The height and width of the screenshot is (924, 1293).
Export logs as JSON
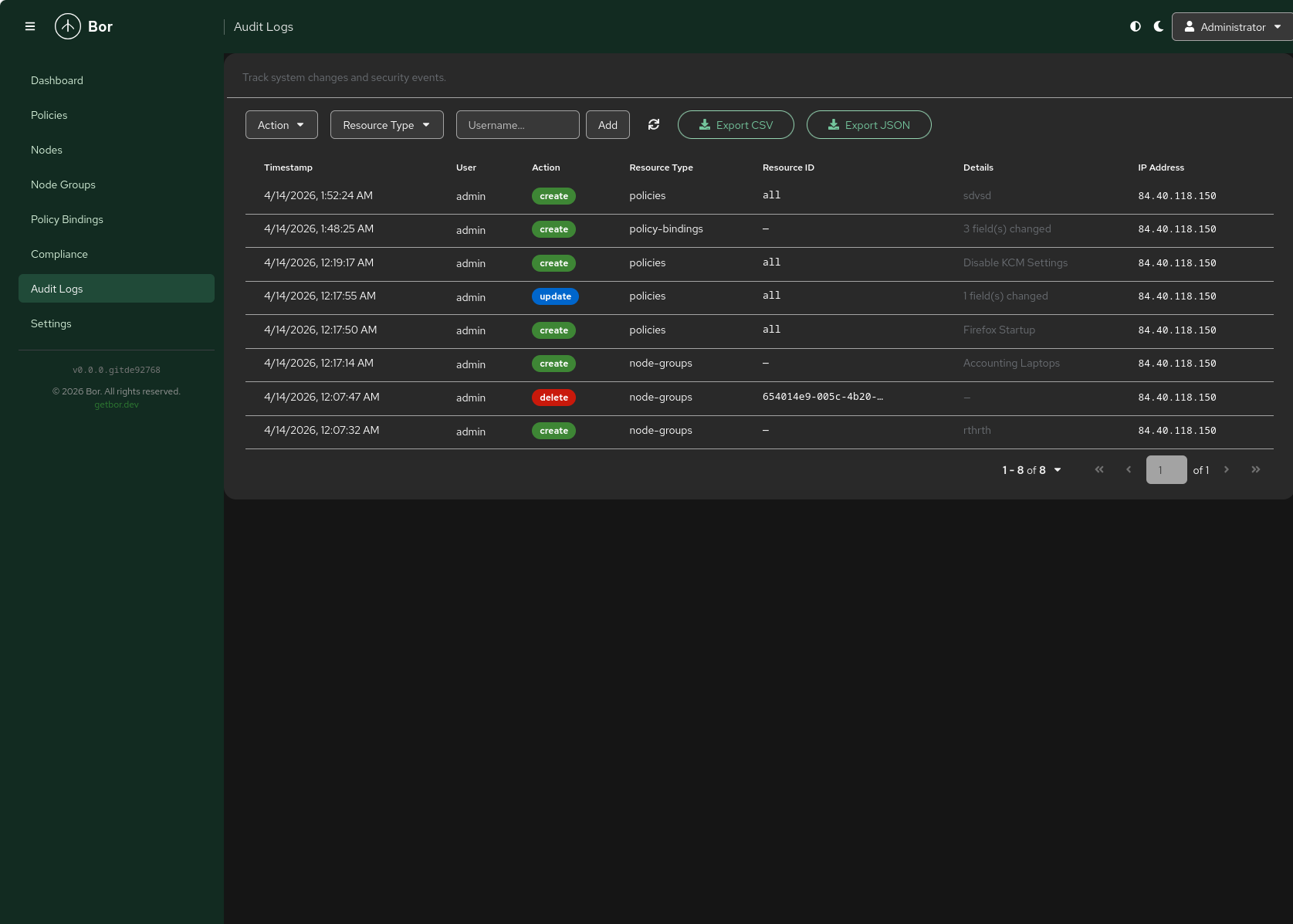[x=869, y=125]
